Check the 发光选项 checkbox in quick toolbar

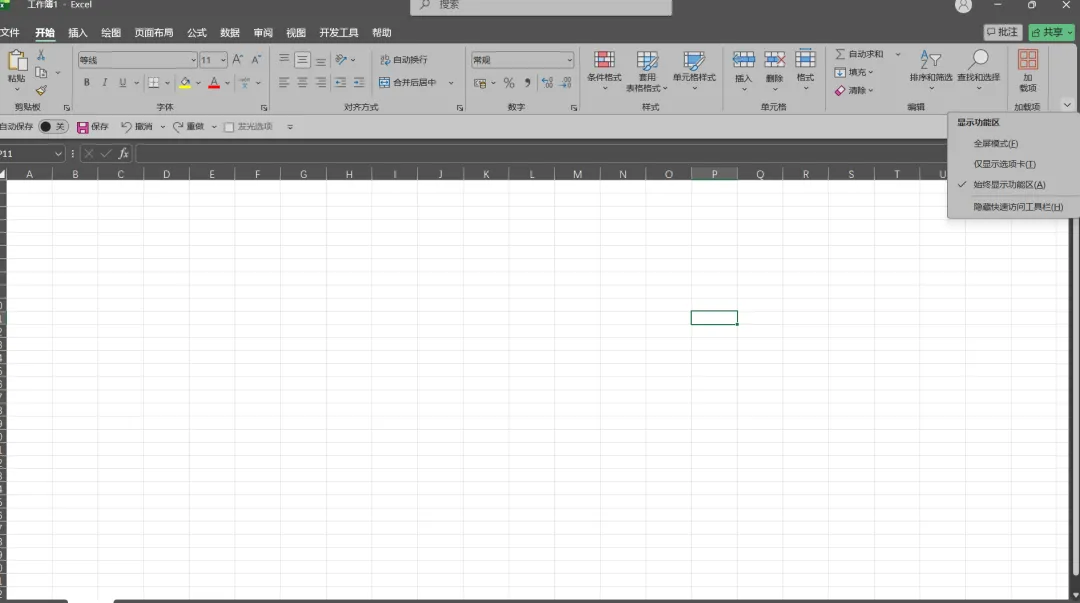click(229, 127)
